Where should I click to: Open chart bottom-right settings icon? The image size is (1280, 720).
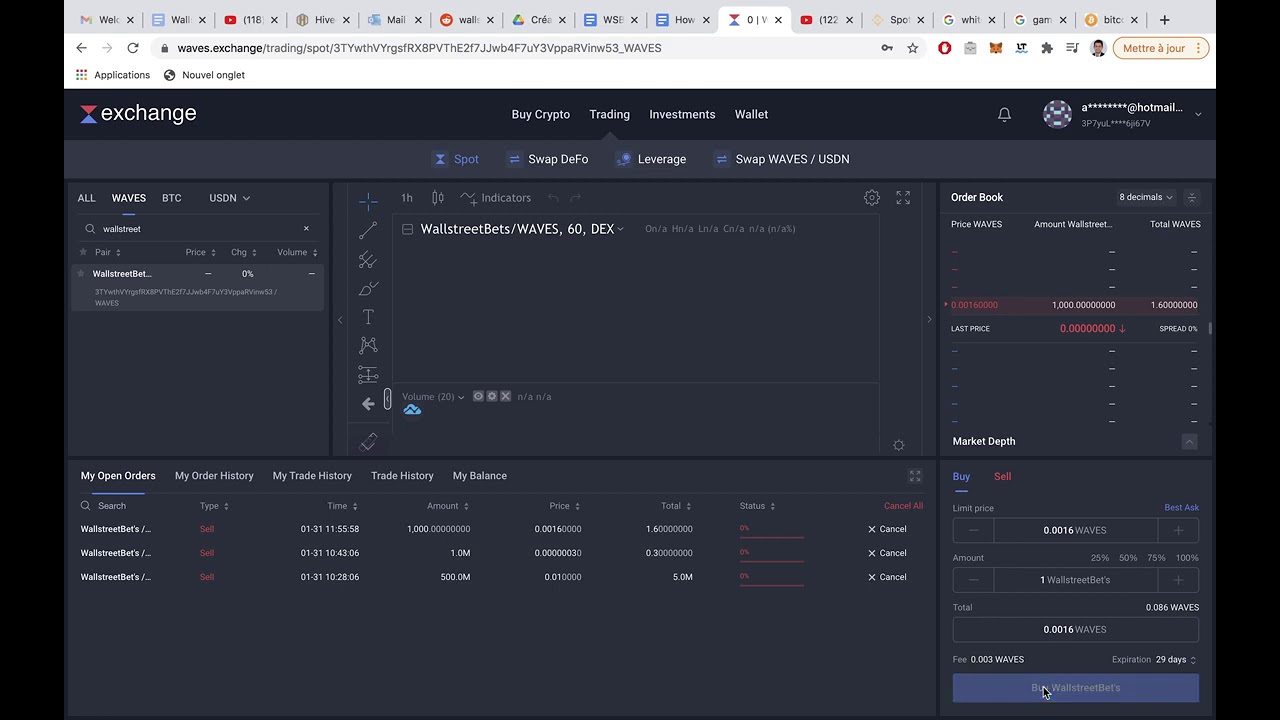point(898,445)
